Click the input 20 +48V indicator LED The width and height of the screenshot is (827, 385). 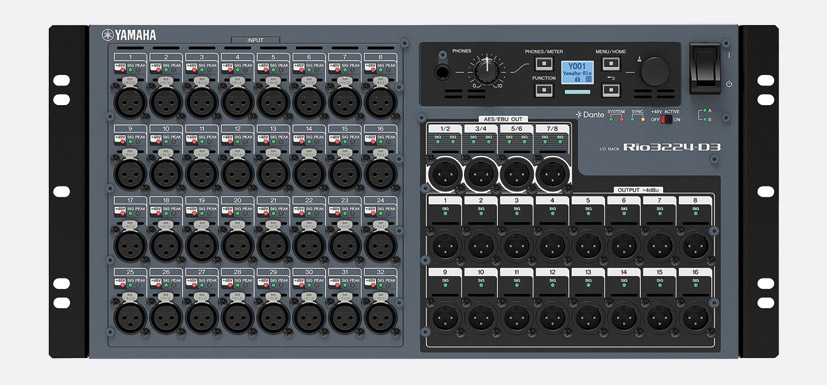230,213
